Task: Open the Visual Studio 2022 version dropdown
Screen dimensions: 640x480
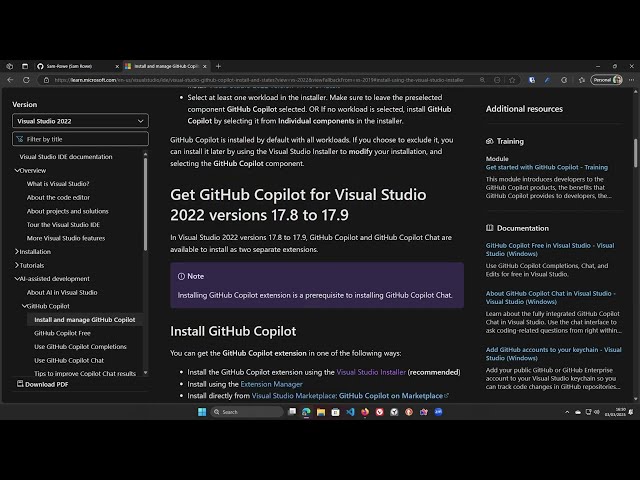Action: click(80, 121)
